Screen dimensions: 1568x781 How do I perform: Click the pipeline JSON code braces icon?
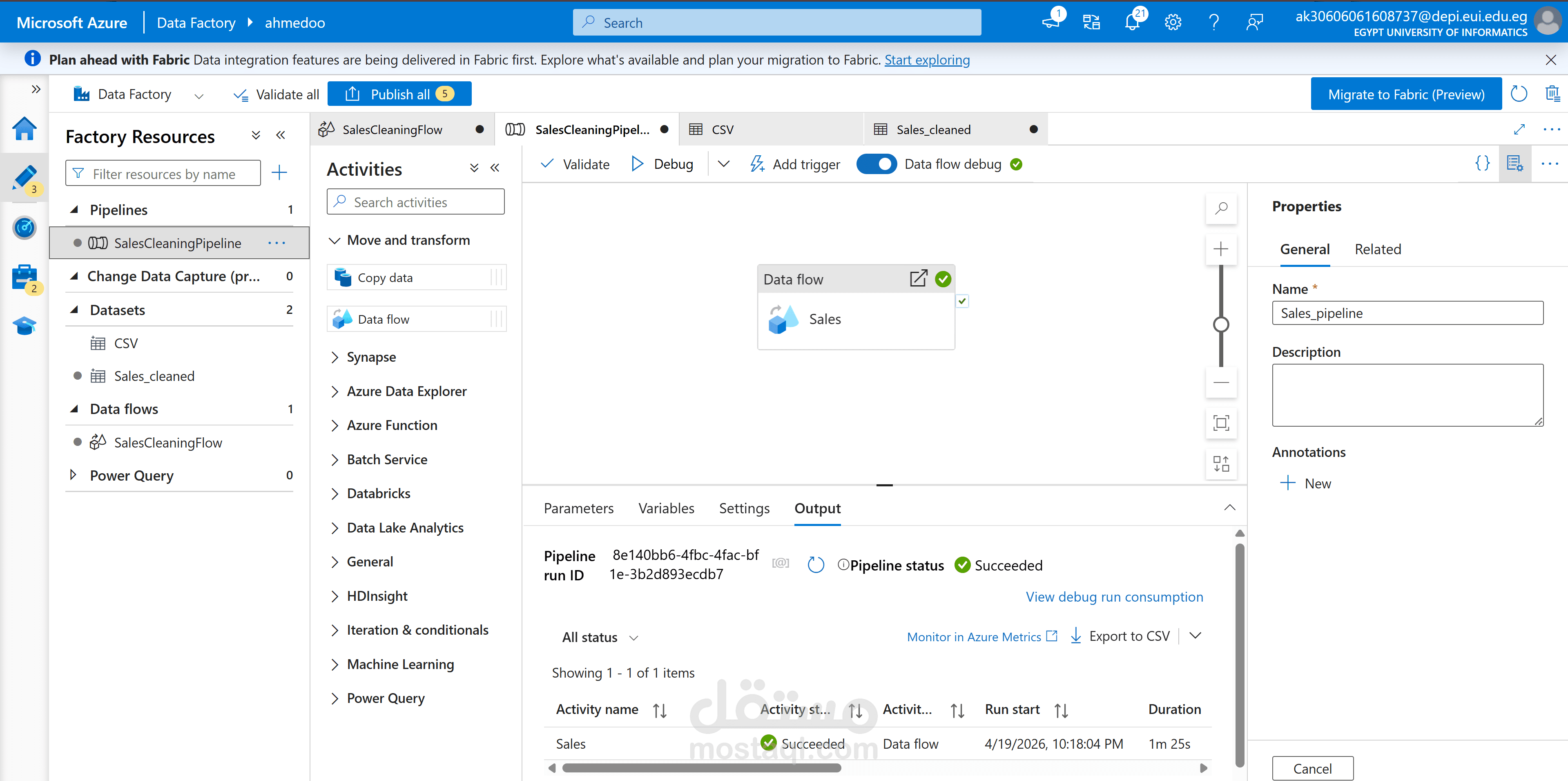[x=1482, y=163]
